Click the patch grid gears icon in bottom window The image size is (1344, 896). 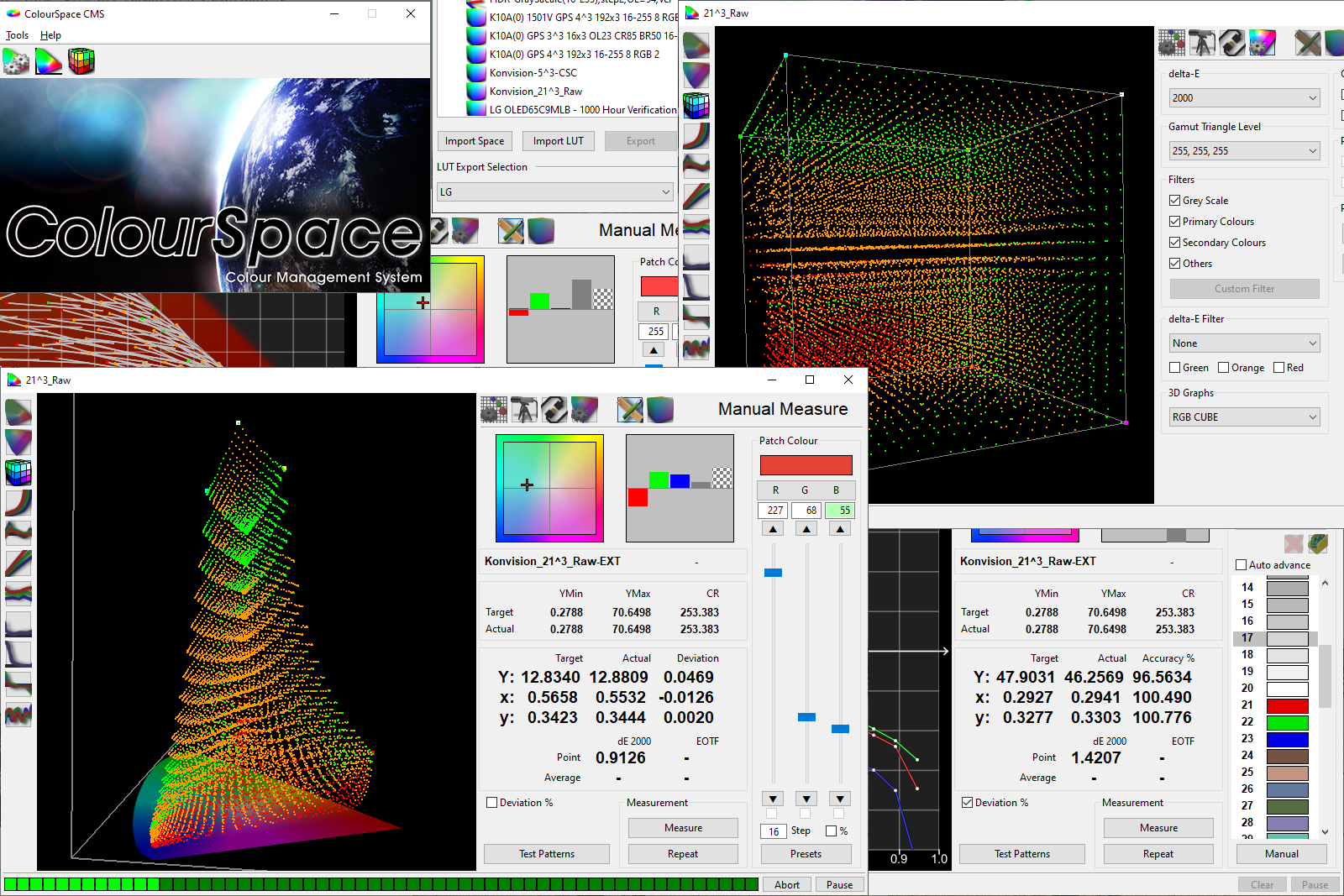coord(494,410)
